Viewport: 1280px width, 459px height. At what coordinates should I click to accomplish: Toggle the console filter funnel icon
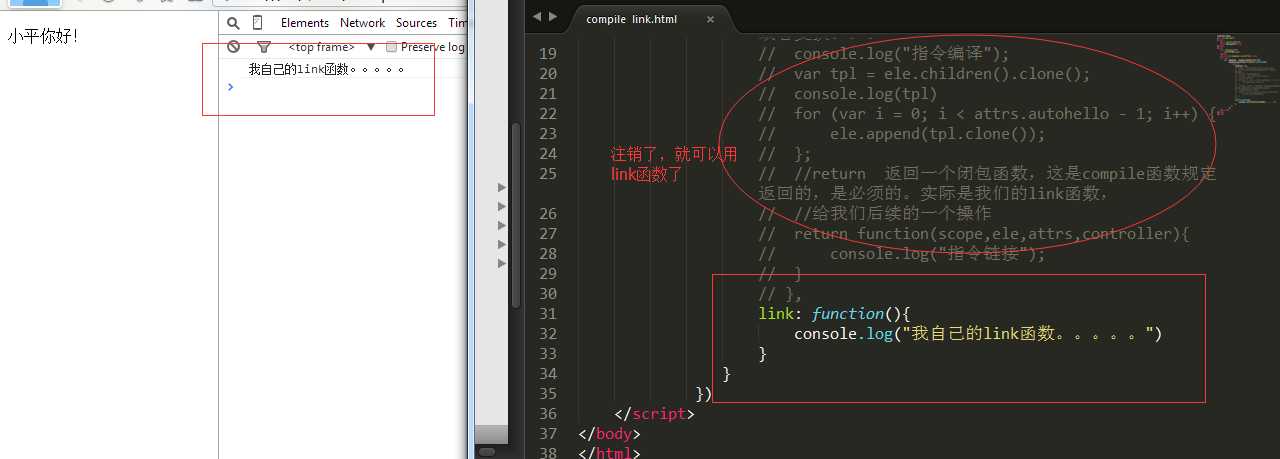(x=264, y=47)
